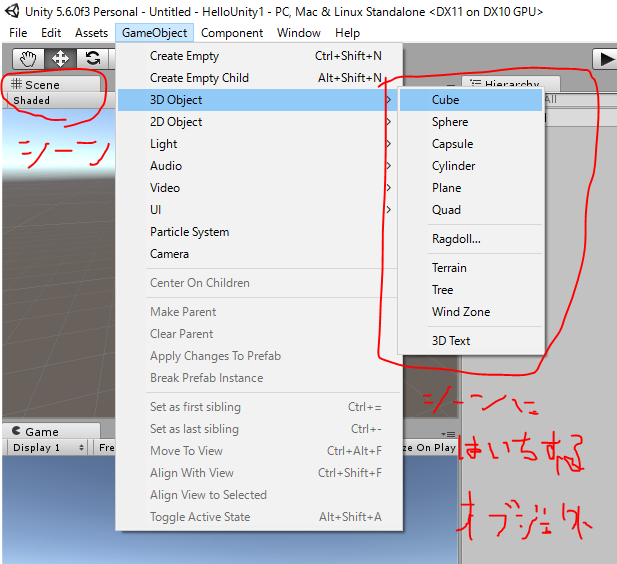Open the Game view options menu icon
Image resolution: width=617 pixels, height=564 pixels.
pyautogui.click(x=449, y=434)
